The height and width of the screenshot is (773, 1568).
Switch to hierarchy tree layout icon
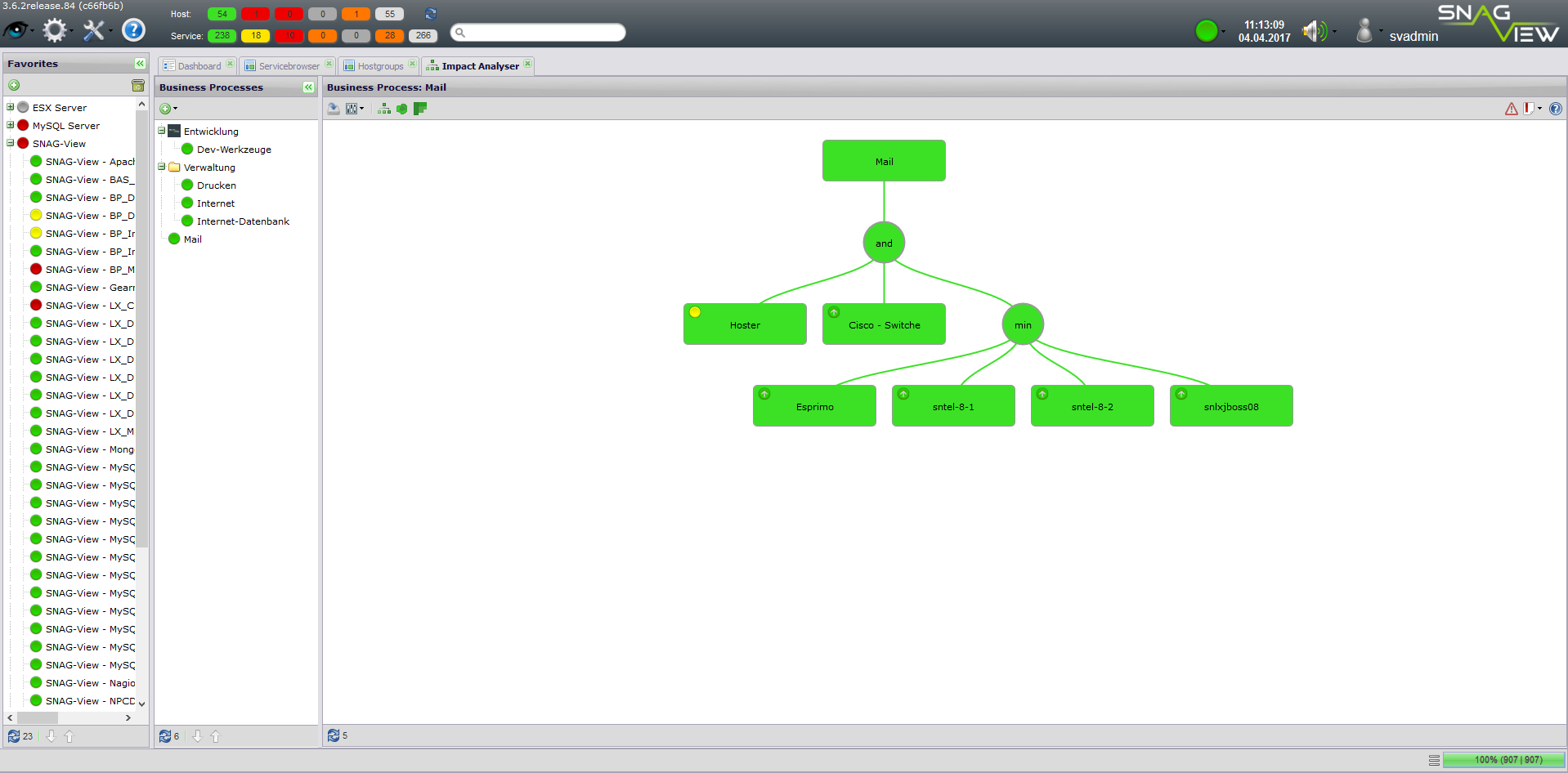pyautogui.click(x=384, y=109)
